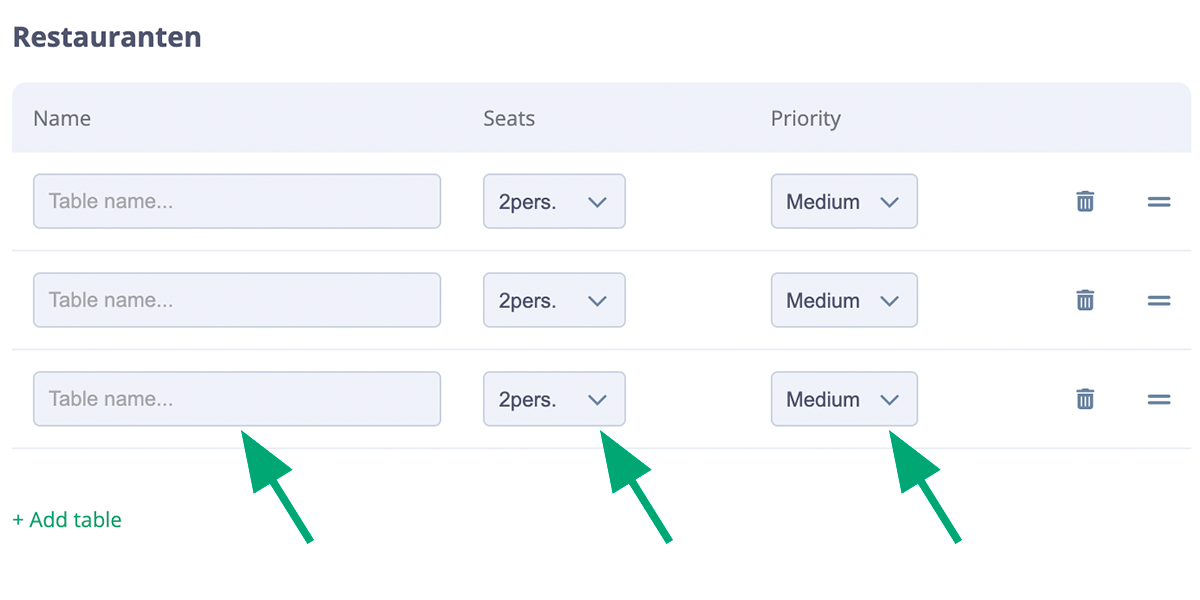The width and height of the screenshot is (1200, 600).
Task: Open the Priority dropdown in the second row
Action: click(x=844, y=300)
